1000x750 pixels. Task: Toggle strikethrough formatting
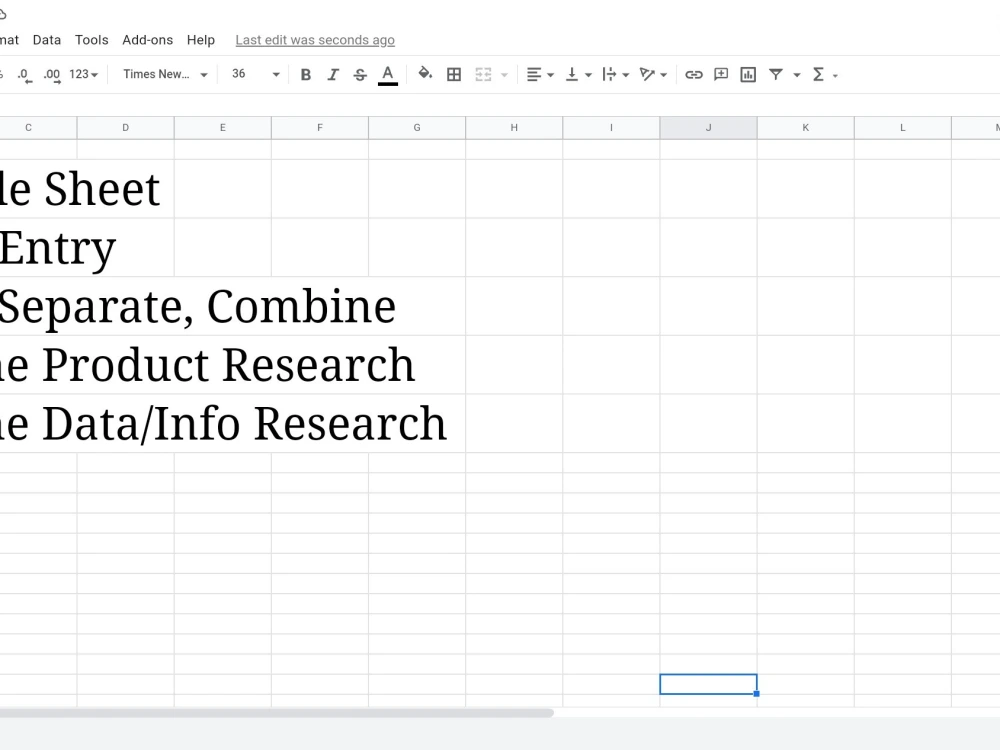pos(360,75)
